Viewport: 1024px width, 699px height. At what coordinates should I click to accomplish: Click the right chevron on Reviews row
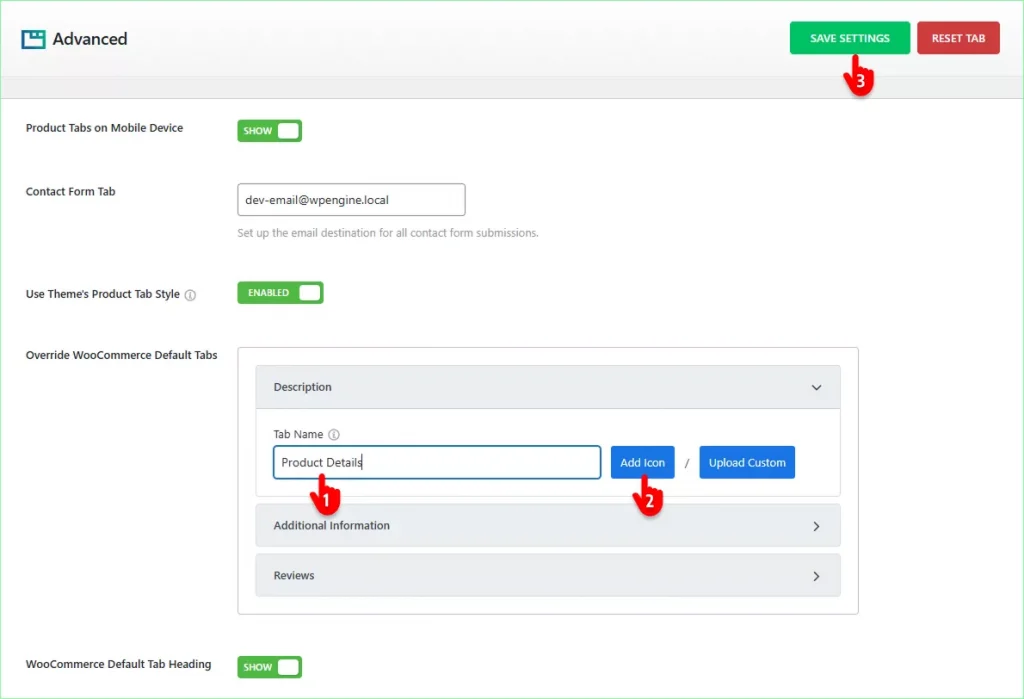click(816, 576)
